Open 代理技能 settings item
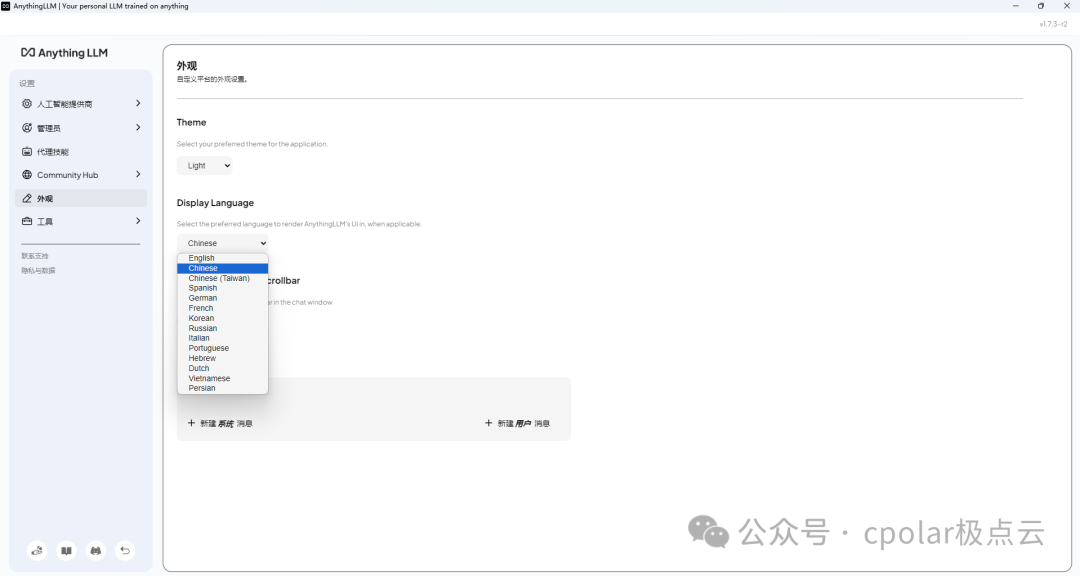 81,152
